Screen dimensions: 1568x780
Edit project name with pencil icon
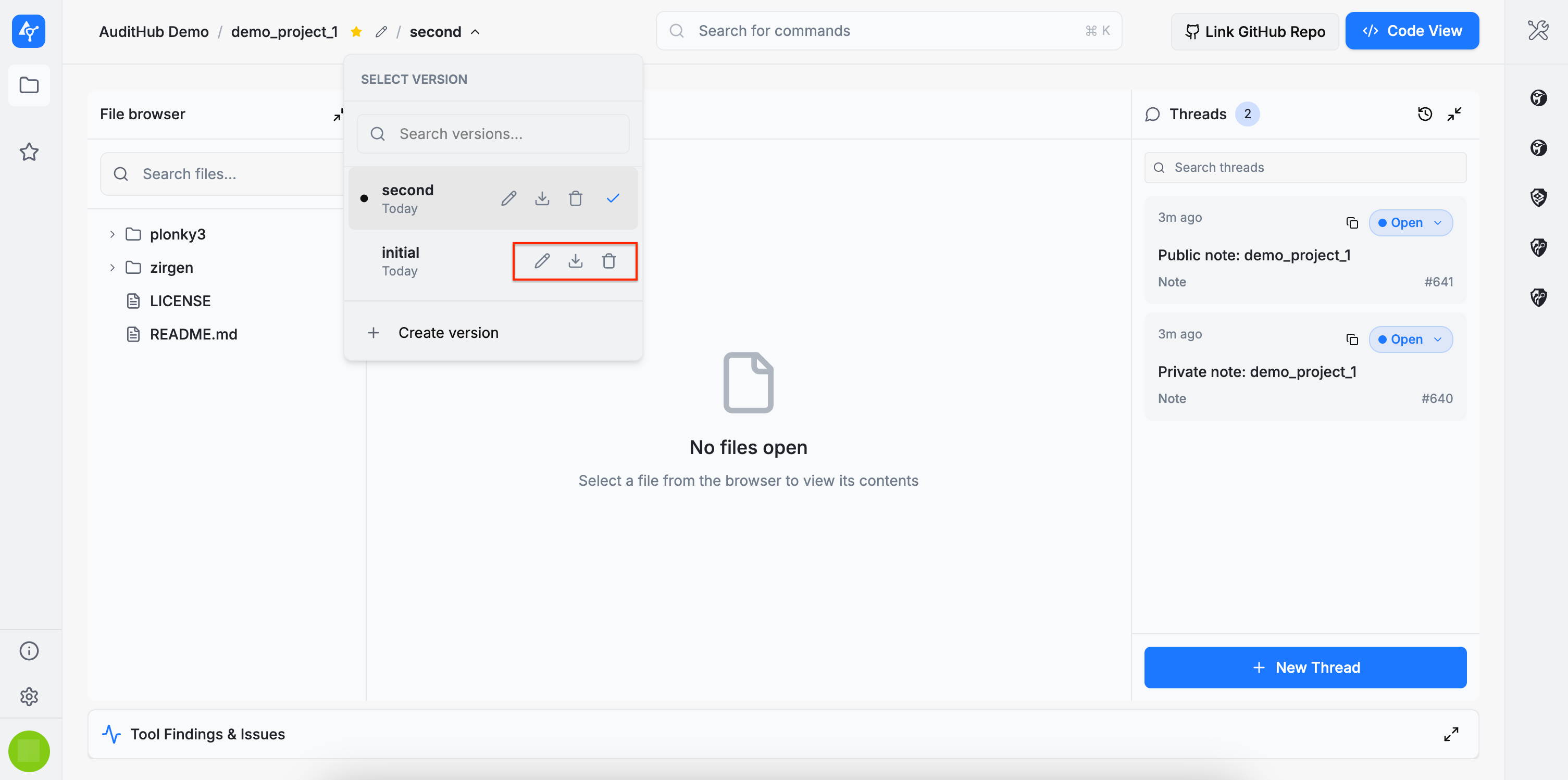tap(381, 32)
